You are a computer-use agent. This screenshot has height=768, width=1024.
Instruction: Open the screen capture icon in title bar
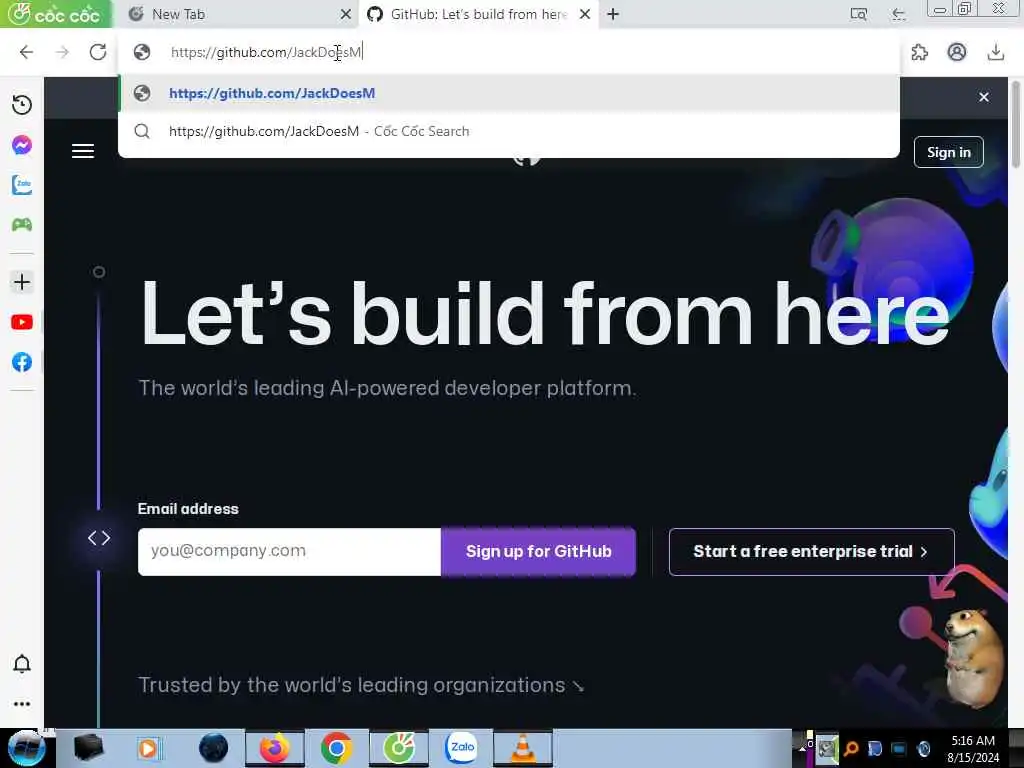858,14
